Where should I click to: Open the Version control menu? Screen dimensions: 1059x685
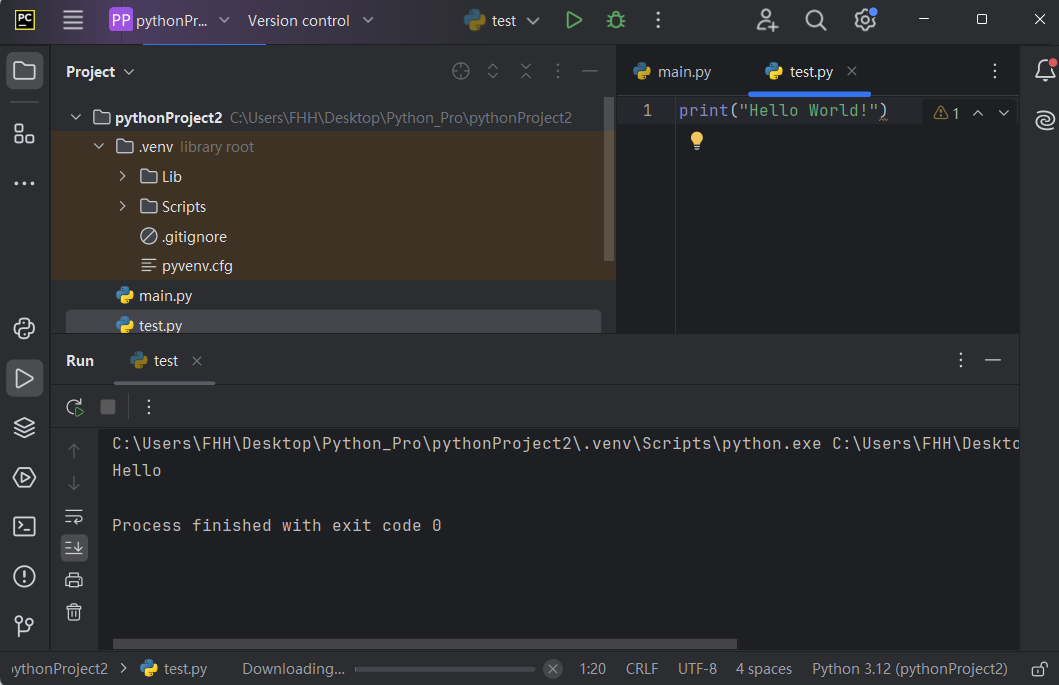tap(310, 20)
